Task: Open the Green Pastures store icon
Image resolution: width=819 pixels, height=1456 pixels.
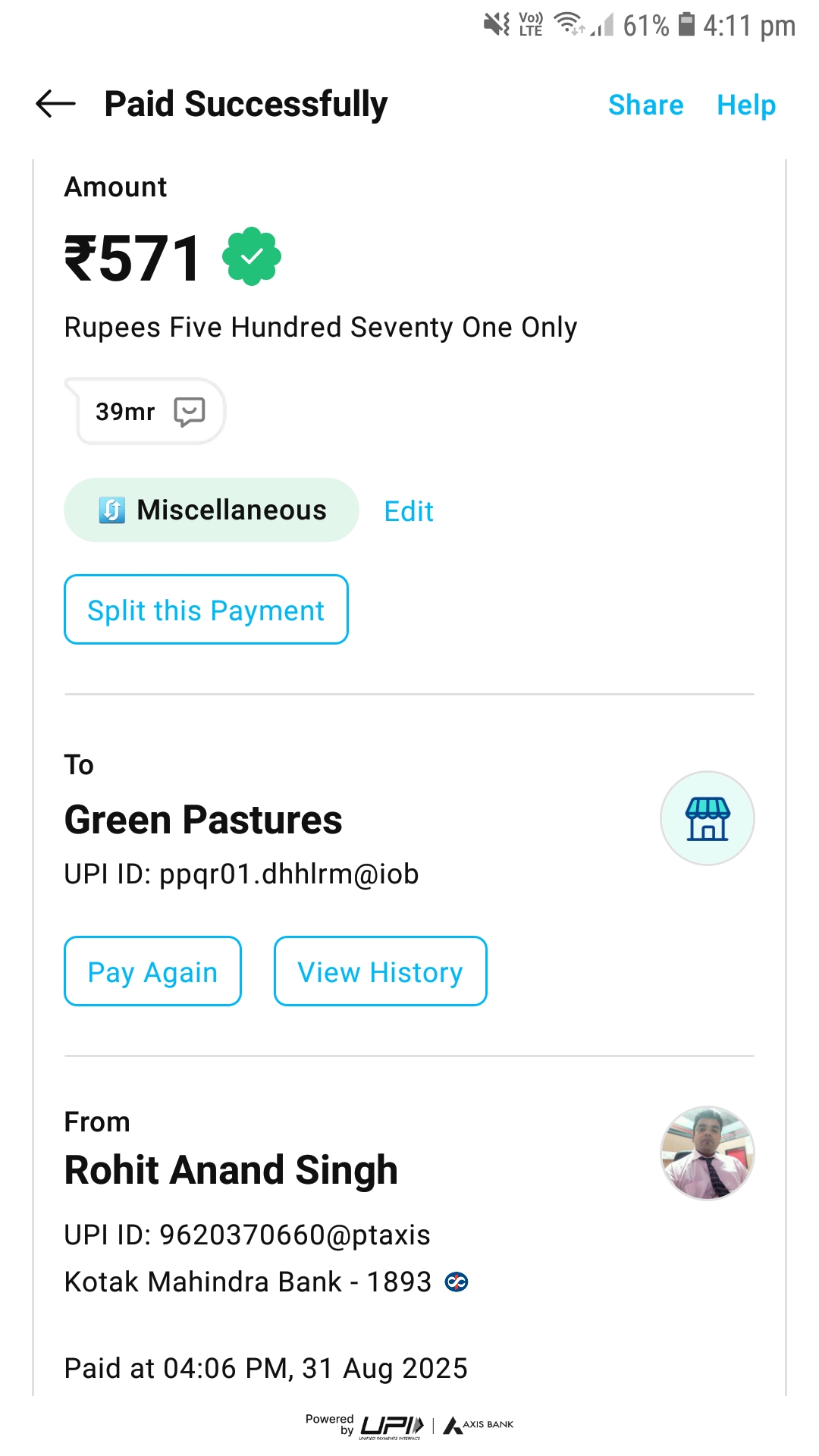Action: click(707, 818)
